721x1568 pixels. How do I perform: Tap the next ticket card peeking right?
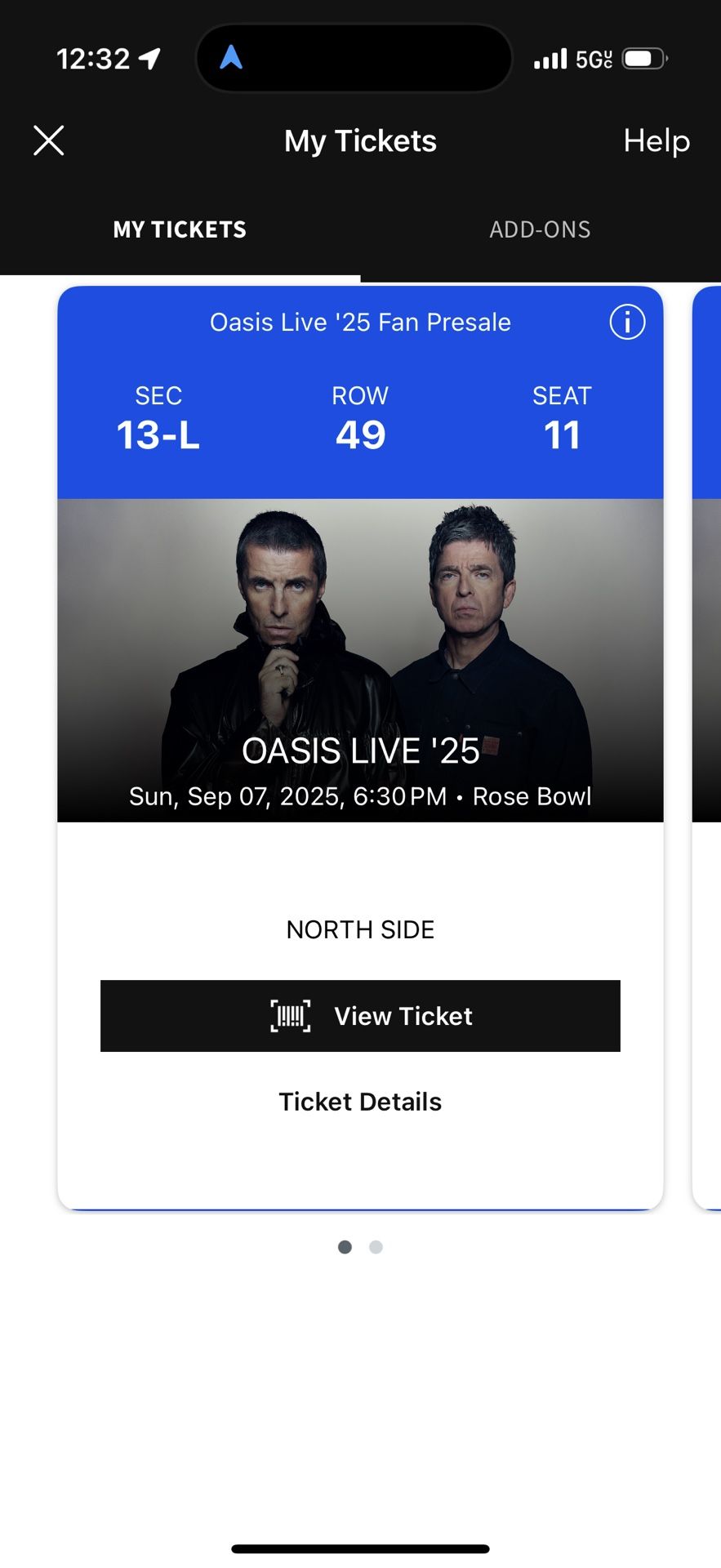707,735
